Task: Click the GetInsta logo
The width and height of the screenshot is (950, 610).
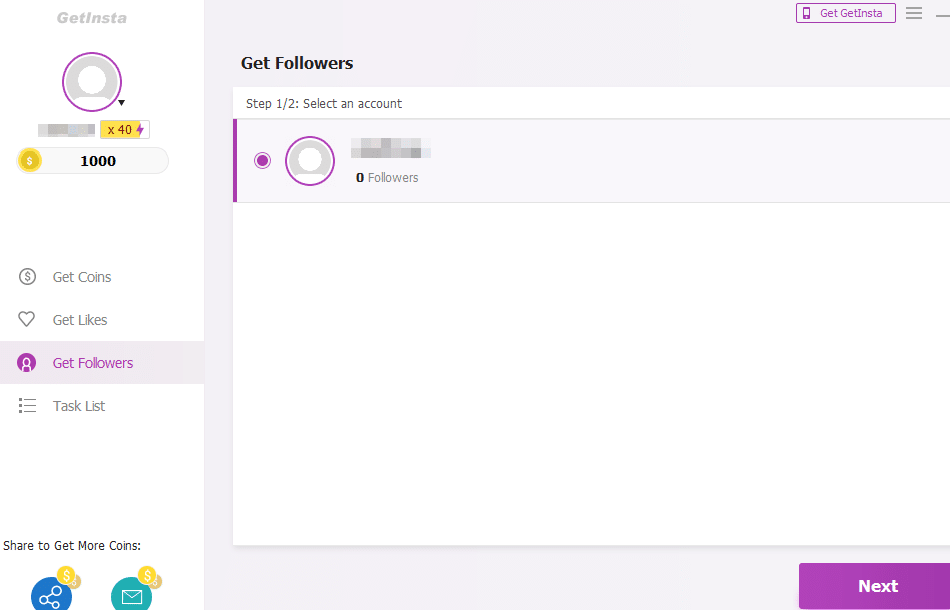Action: click(92, 18)
